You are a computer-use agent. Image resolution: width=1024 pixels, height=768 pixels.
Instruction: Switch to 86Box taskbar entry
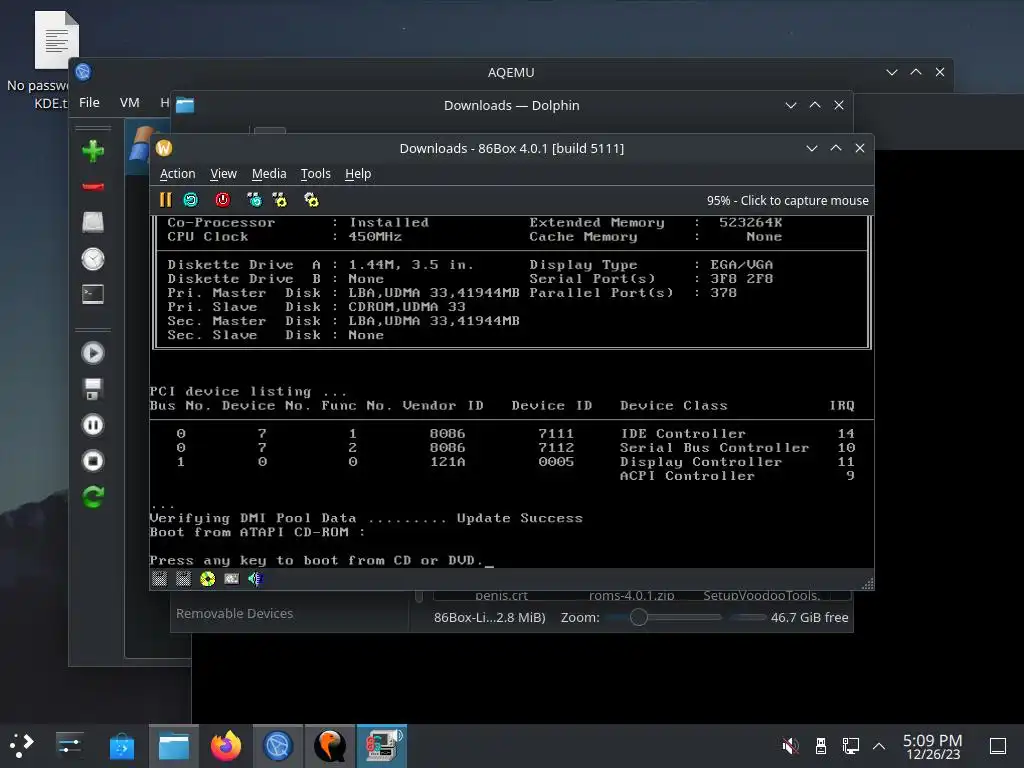click(382, 745)
